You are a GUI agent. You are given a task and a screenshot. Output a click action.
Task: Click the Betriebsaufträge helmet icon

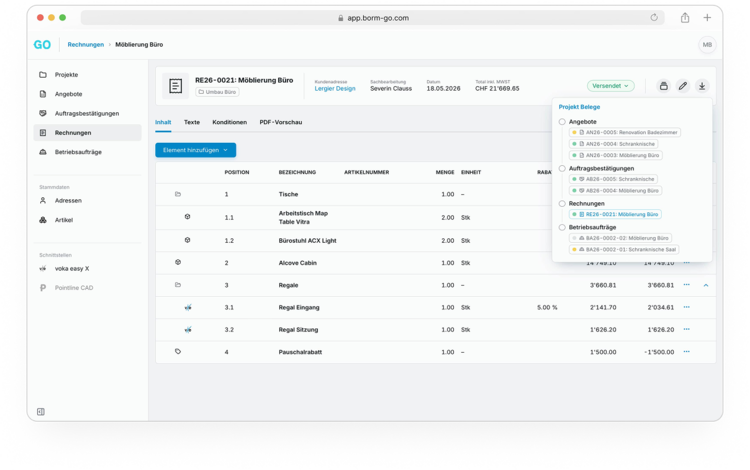coord(43,152)
